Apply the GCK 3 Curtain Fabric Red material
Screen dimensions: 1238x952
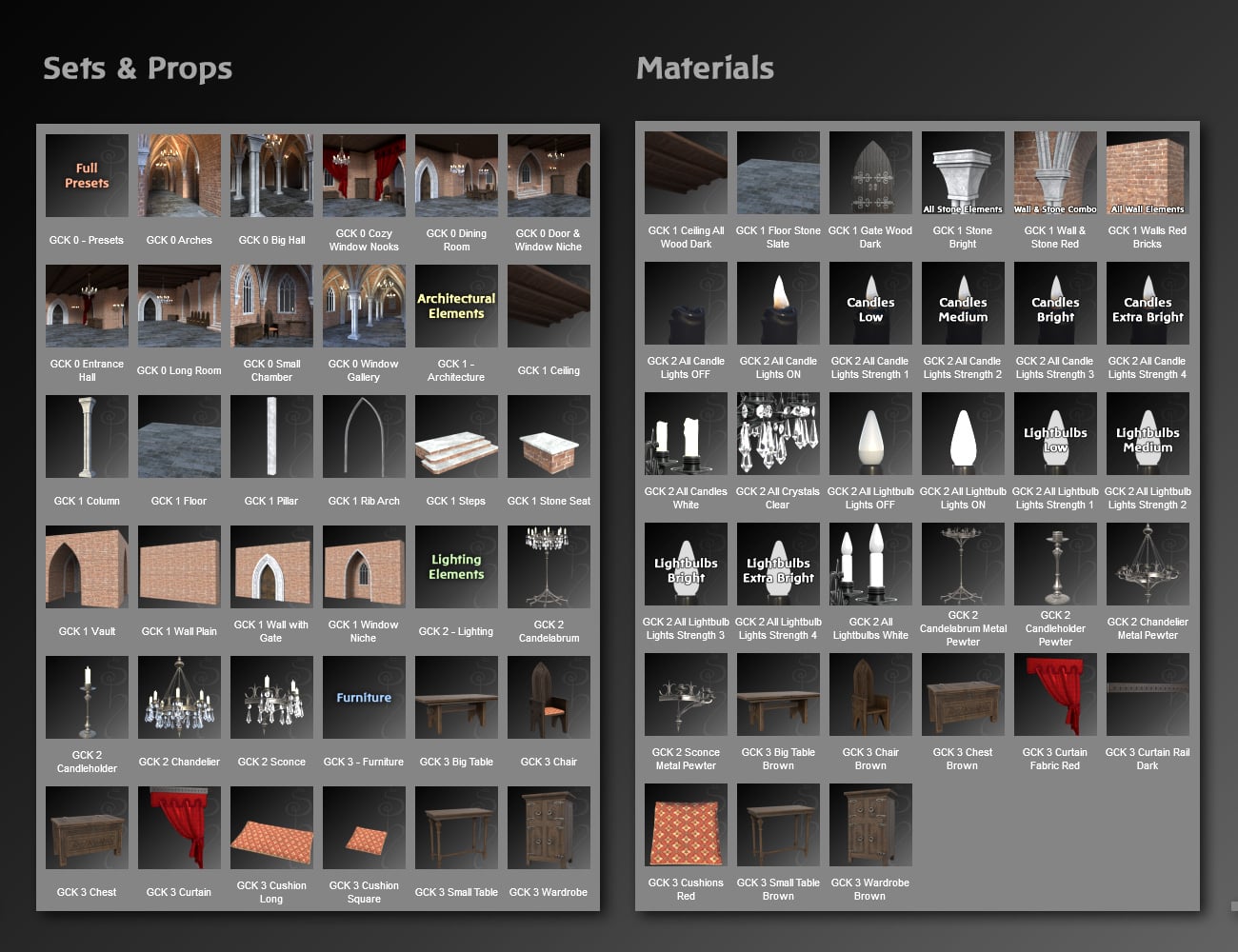[1055, 694]
